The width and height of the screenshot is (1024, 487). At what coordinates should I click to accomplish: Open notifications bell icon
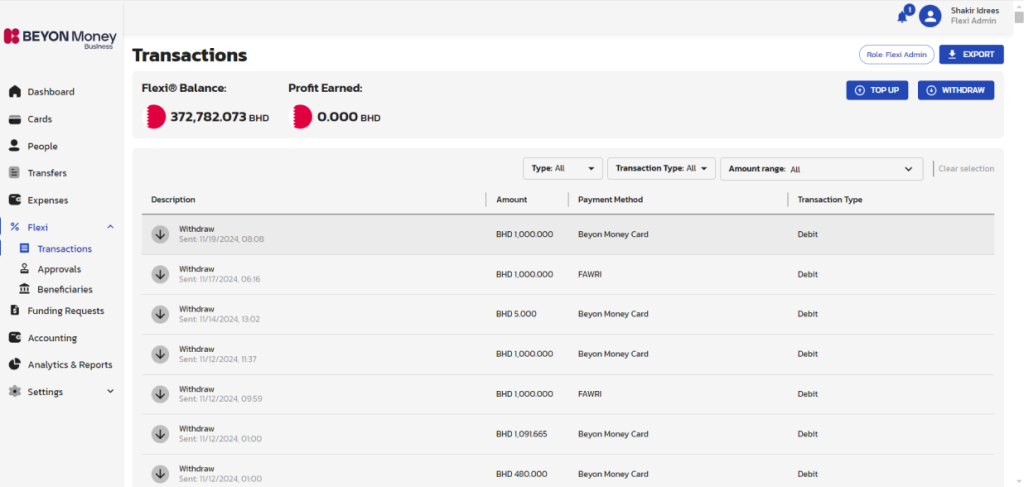tap(903, 16)
